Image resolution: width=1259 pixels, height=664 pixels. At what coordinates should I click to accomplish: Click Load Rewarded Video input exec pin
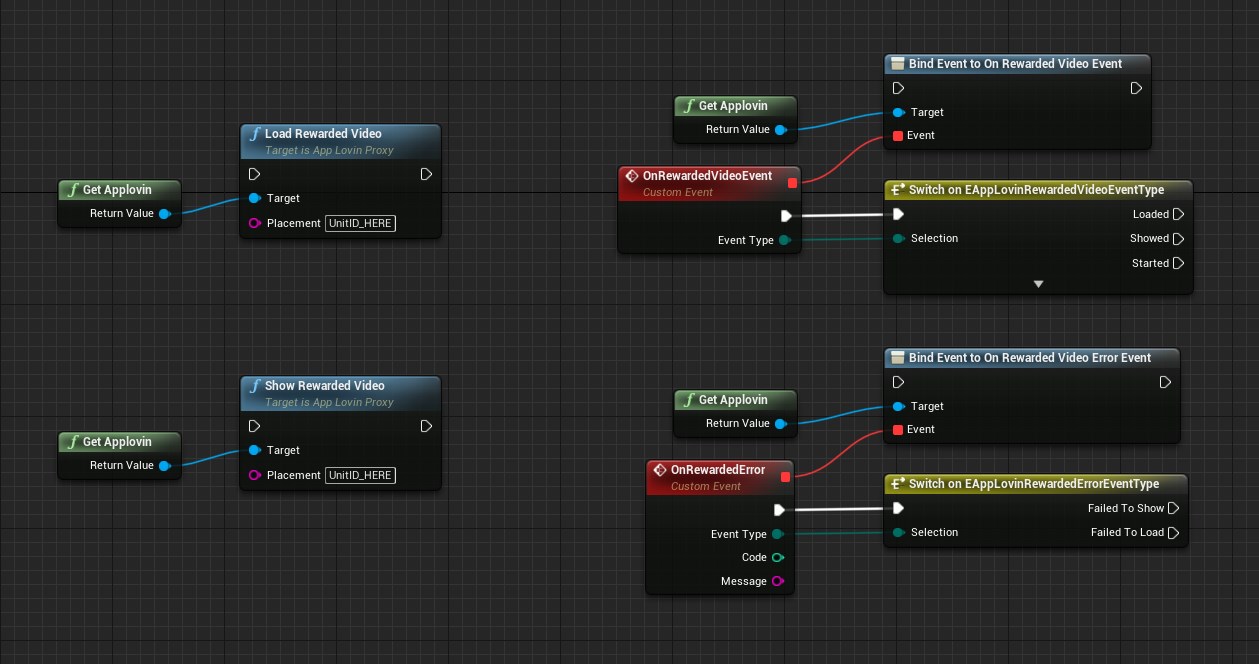tap(255, 174)
